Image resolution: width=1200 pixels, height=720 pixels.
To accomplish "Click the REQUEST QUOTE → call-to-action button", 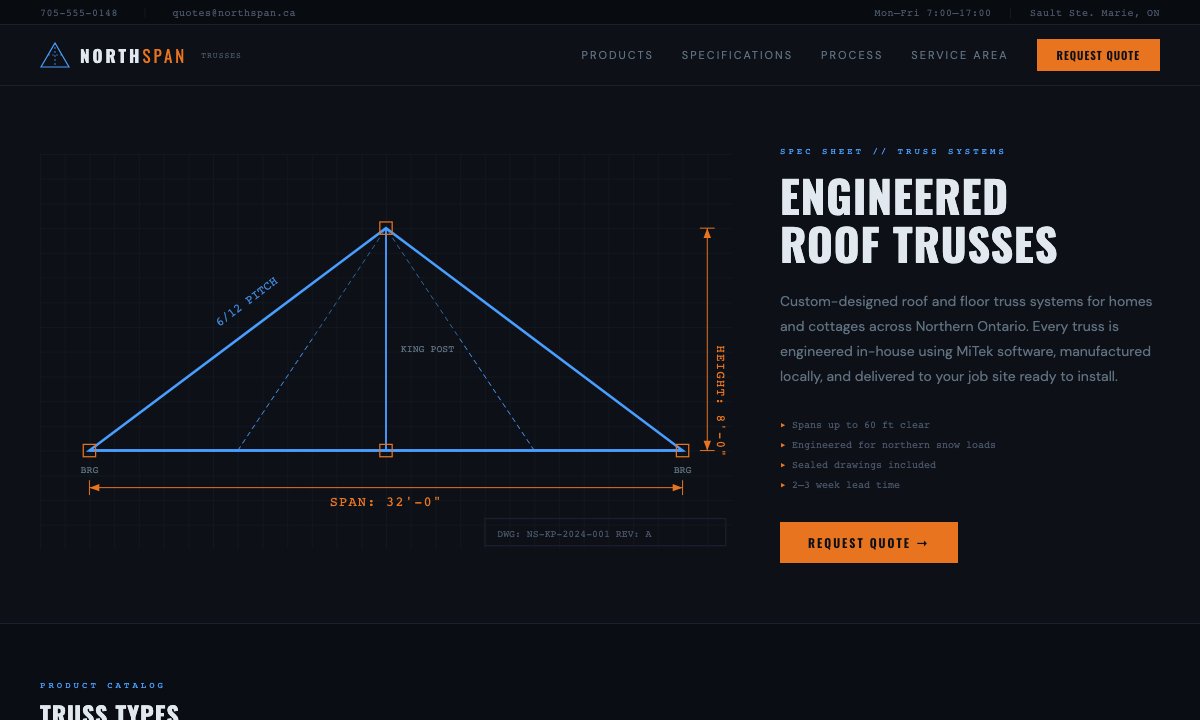I will pos(868,543).
